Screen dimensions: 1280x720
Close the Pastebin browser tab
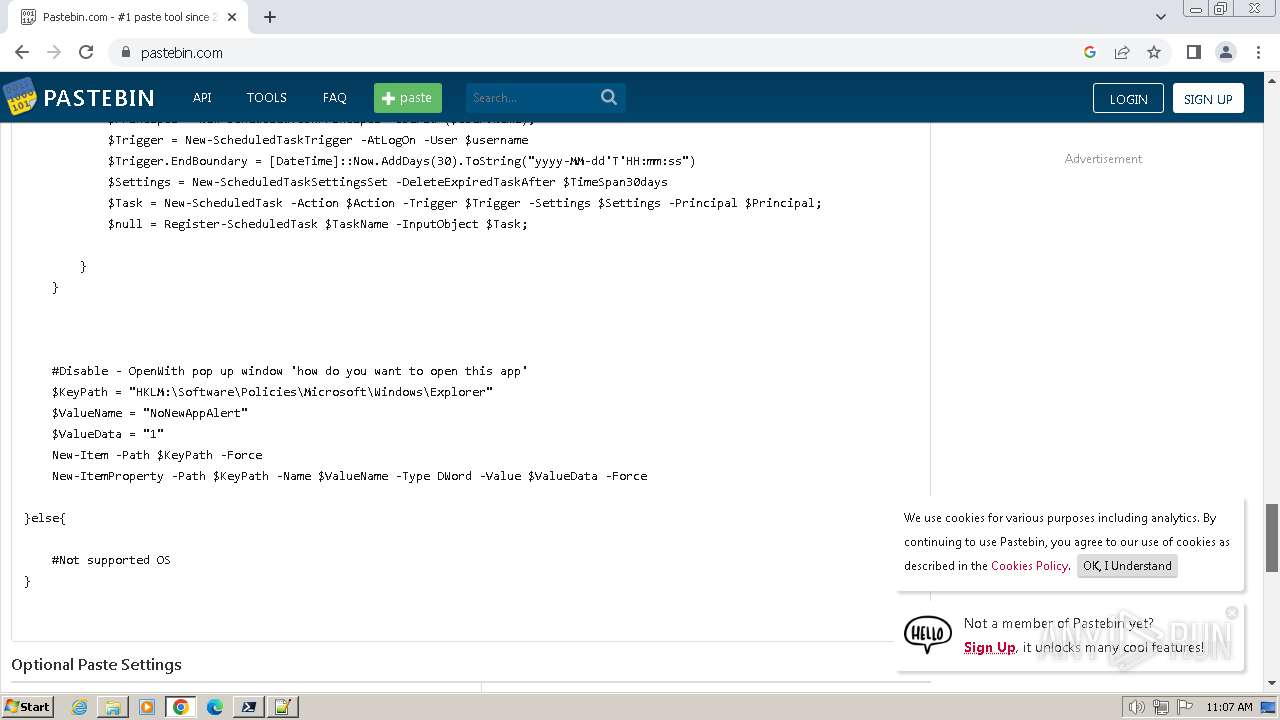click(x=232, y=17)
